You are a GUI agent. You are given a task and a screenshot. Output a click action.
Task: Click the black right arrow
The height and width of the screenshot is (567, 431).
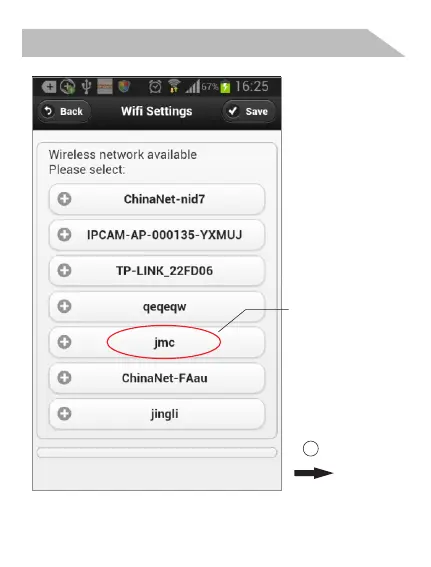[x=313, y=473]
